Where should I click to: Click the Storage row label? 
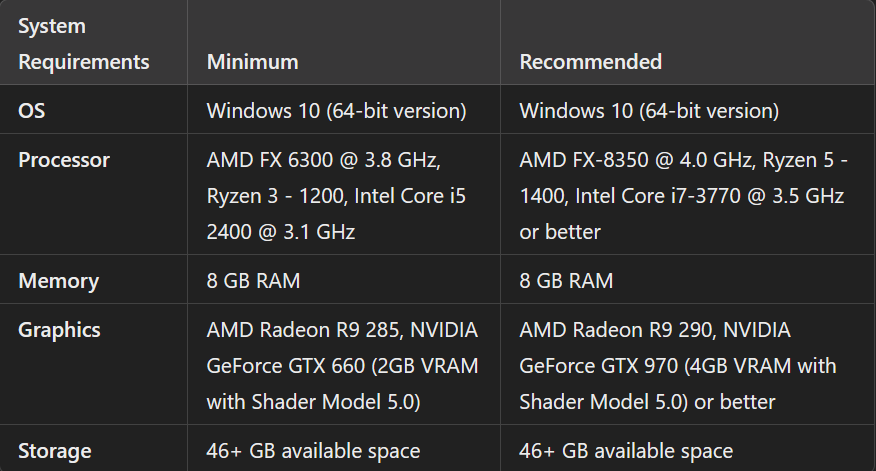point(55,451)
